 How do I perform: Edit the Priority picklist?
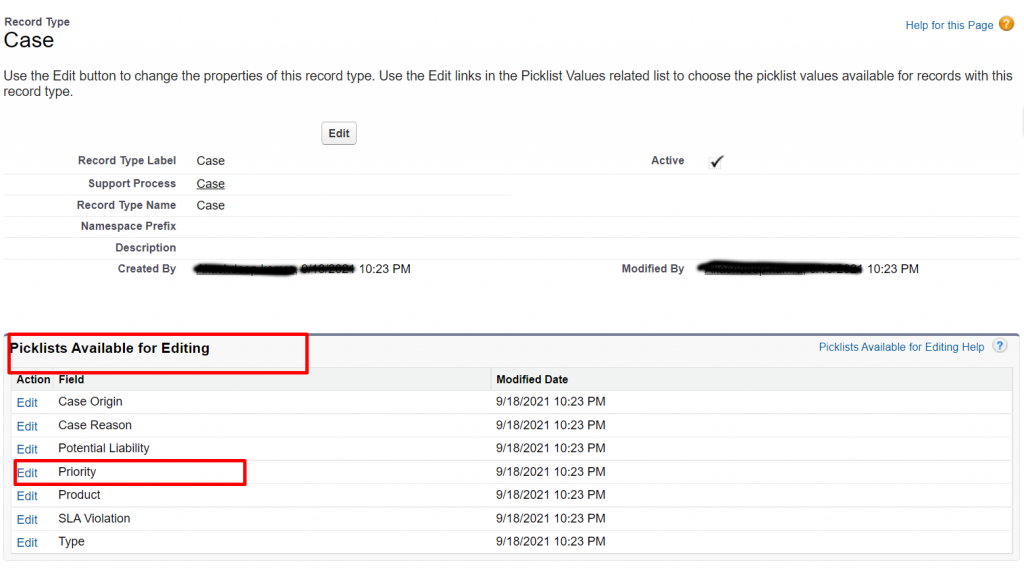tap(27, 473)
